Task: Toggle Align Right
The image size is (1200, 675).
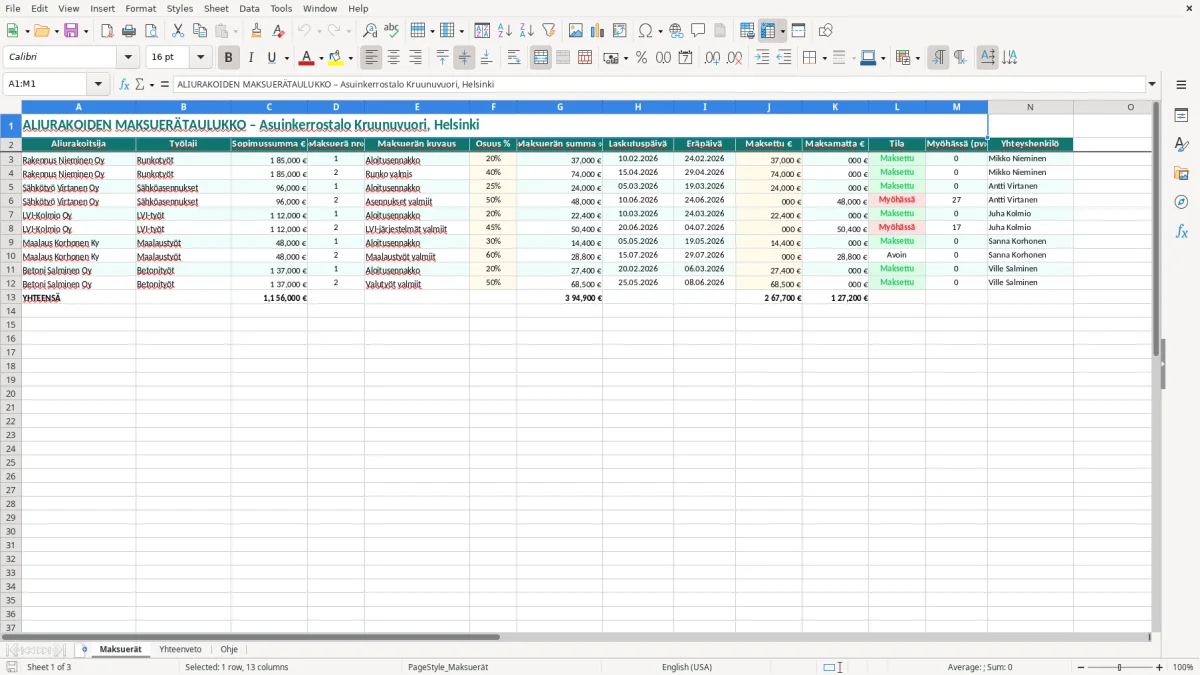Action: click(x=416, y=58)
